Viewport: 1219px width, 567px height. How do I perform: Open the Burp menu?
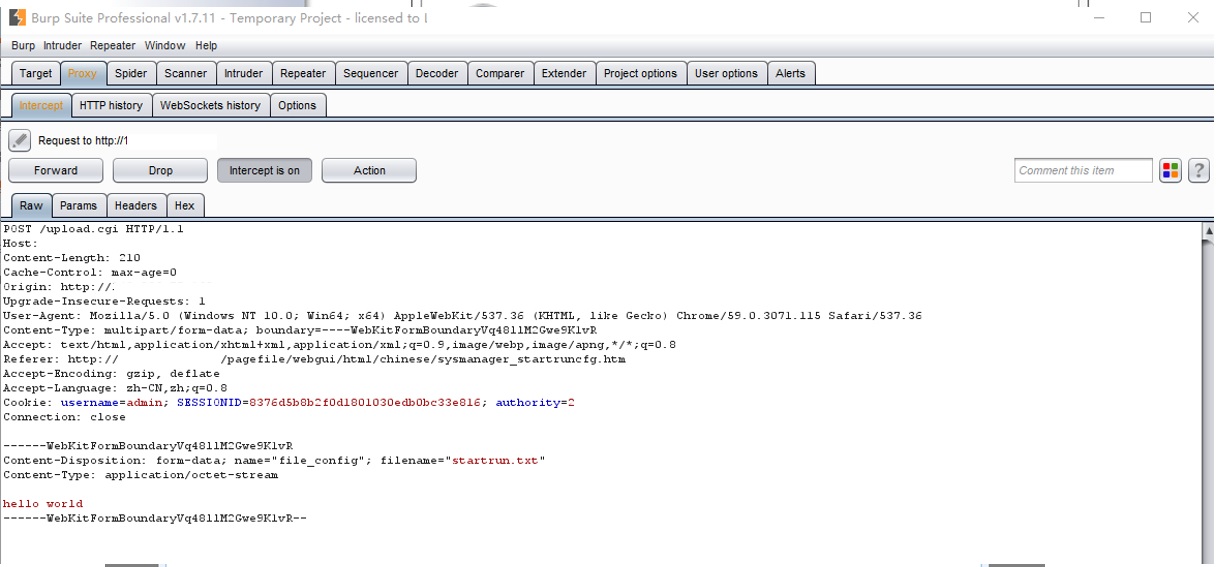pos(23,46)
